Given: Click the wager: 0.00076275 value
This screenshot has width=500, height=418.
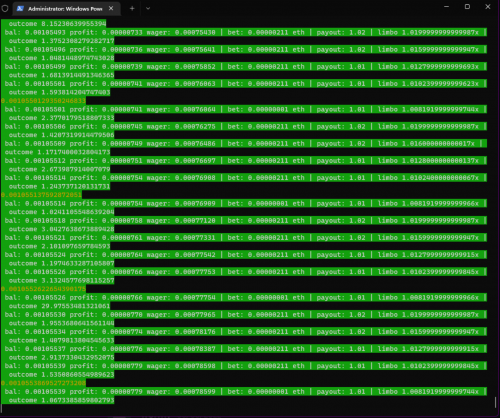Looking at the screenshot, I should tap(181, 126).
